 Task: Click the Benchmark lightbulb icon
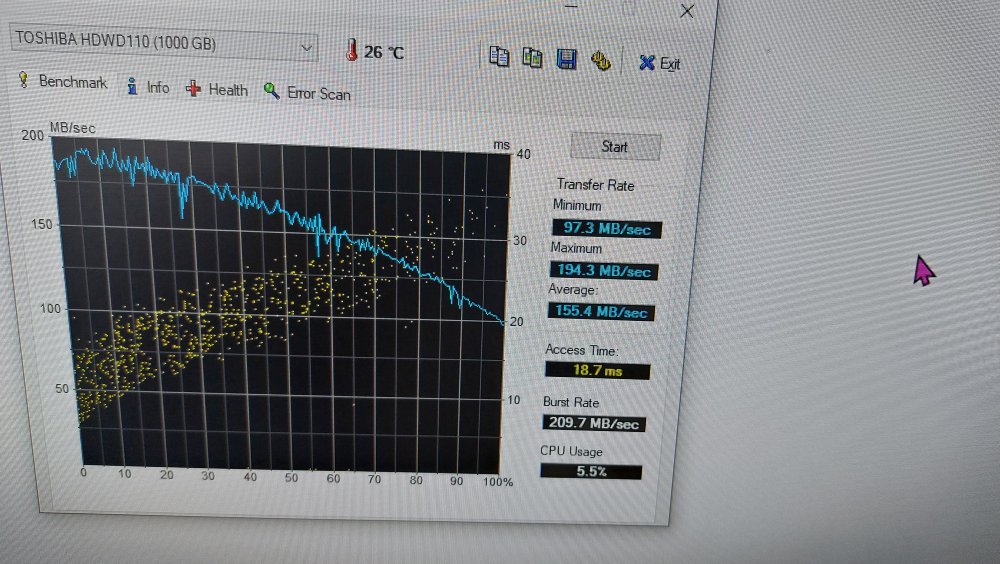pyautogui.click(x=24, y=79)
